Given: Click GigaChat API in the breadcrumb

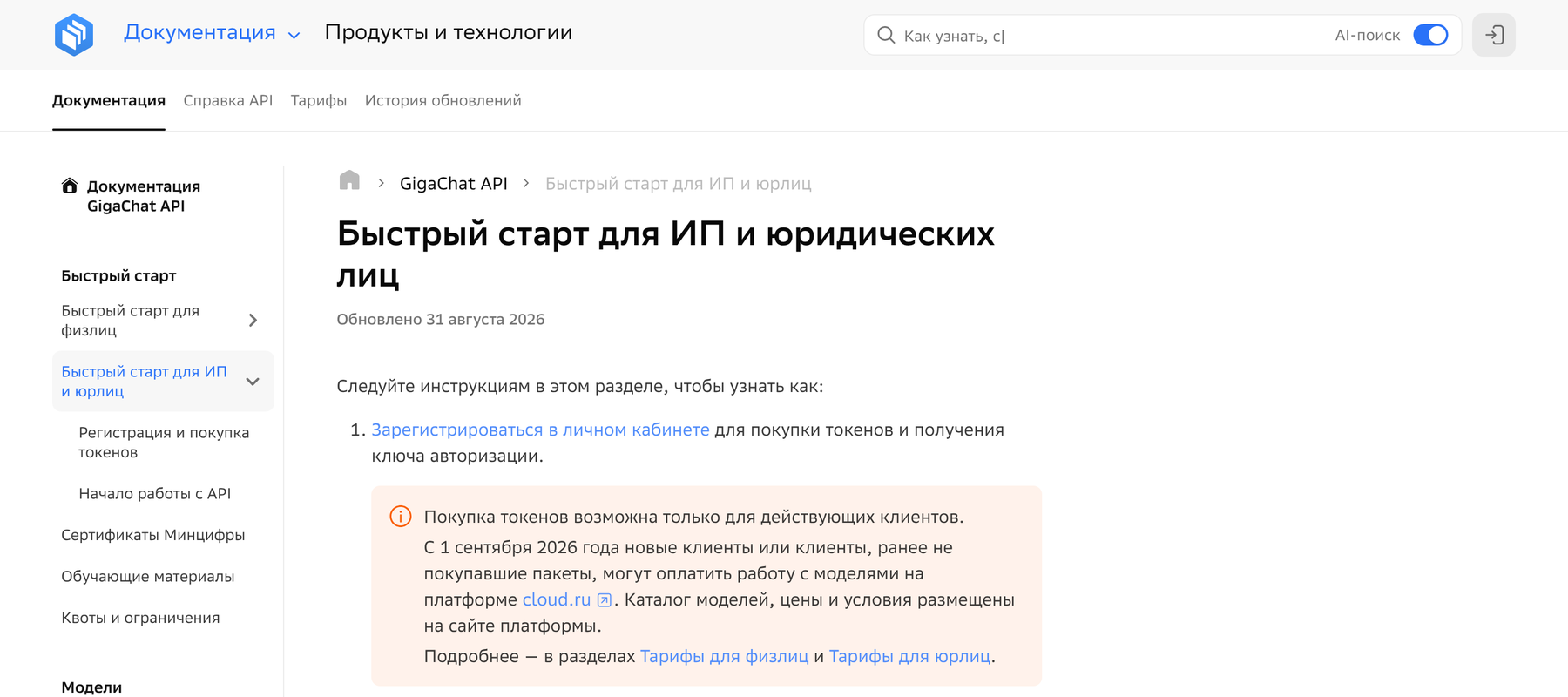Looking at the screenshot, I should coord(454,184).
